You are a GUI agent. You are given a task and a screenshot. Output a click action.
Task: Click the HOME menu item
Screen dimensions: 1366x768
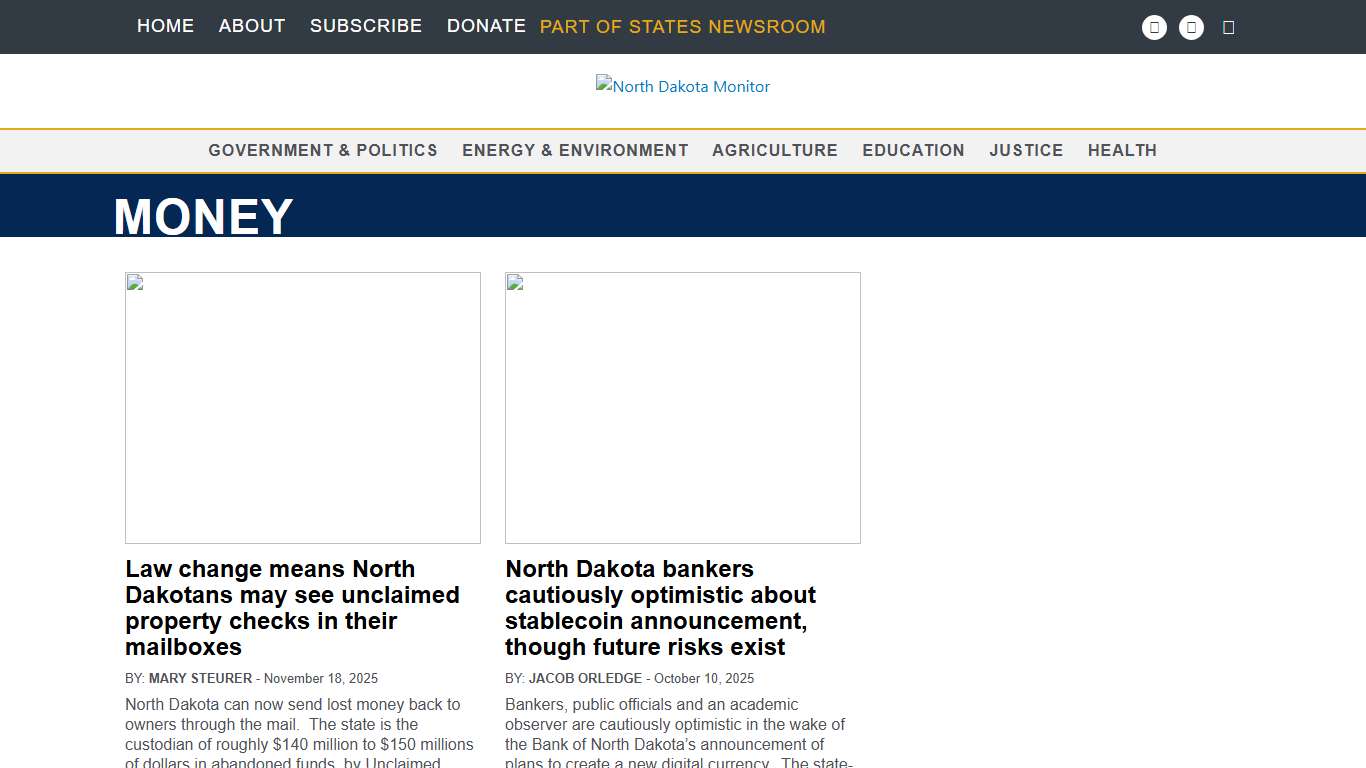(165, 26)
